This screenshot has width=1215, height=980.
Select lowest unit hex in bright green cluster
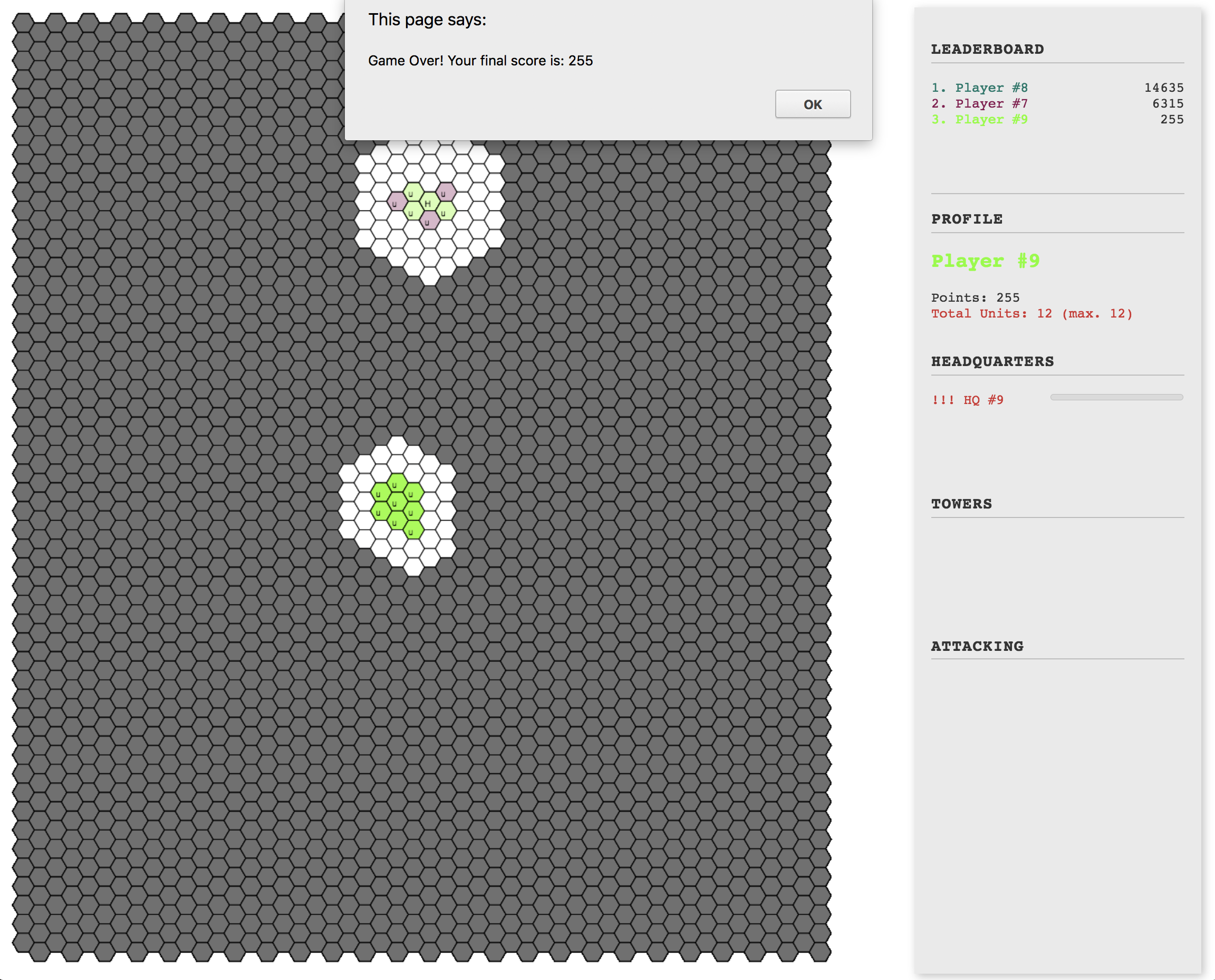point(413,530)
